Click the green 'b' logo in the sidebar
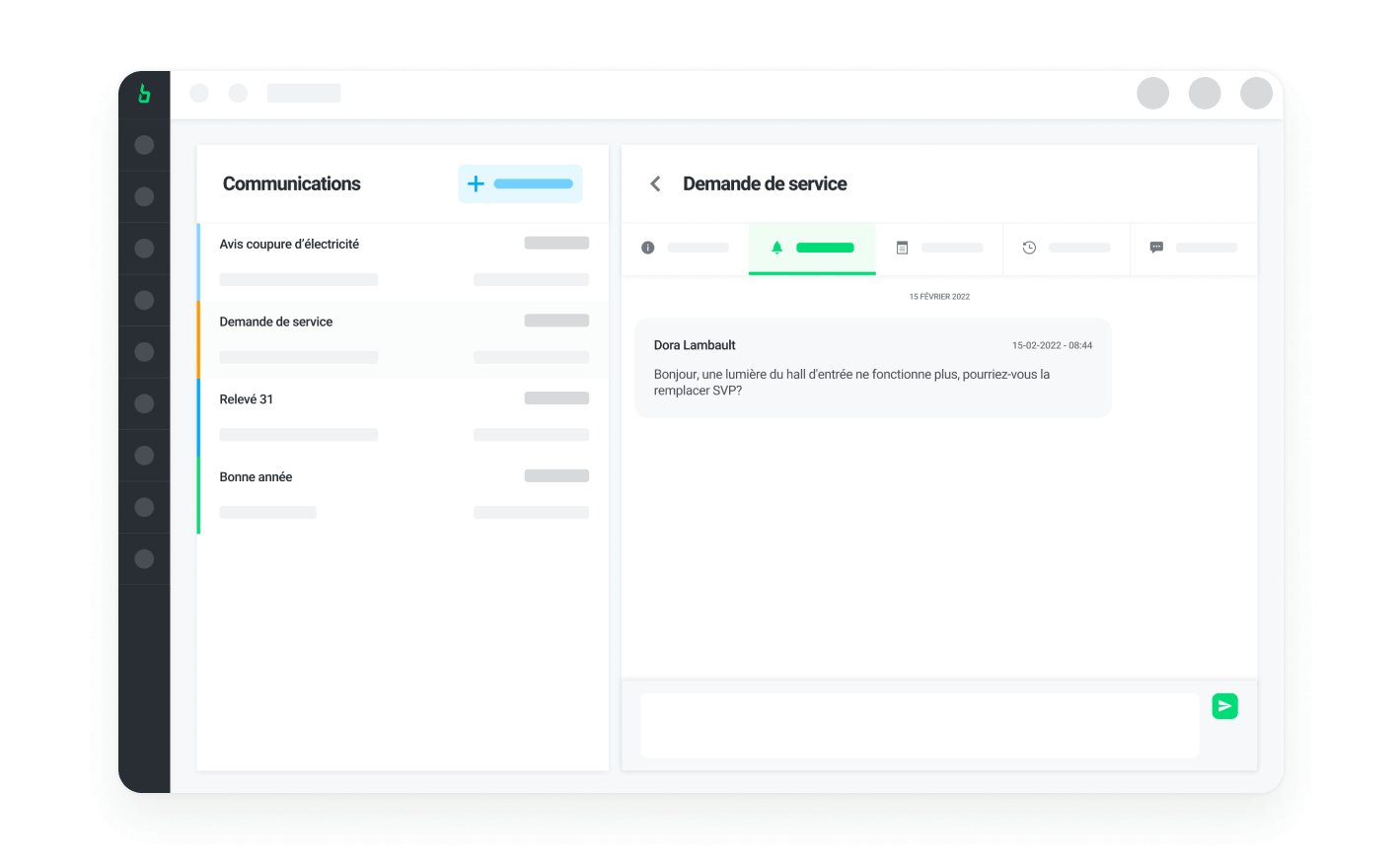Screen dimensions: 1400x864 (144, 93)
